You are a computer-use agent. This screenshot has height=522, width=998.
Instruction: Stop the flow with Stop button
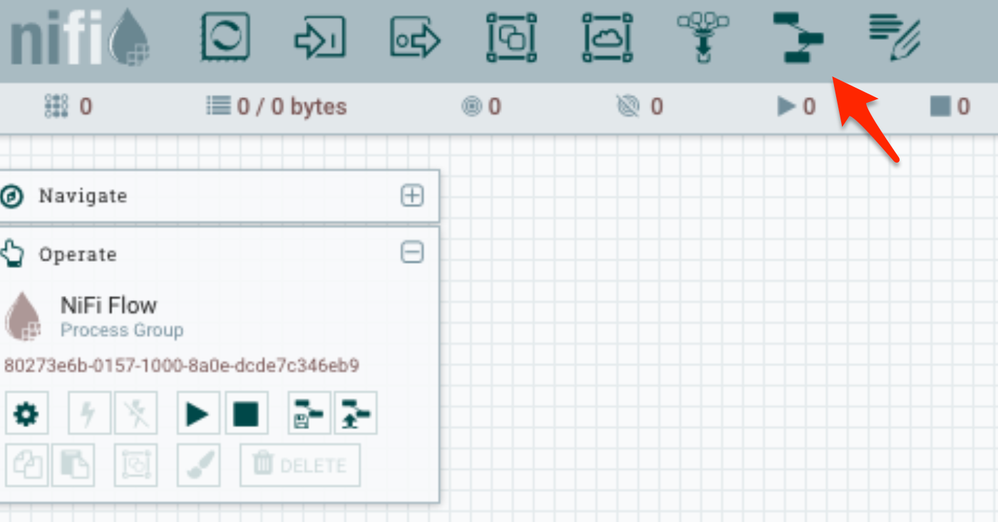pyautogui.click(x=246, y=414)
